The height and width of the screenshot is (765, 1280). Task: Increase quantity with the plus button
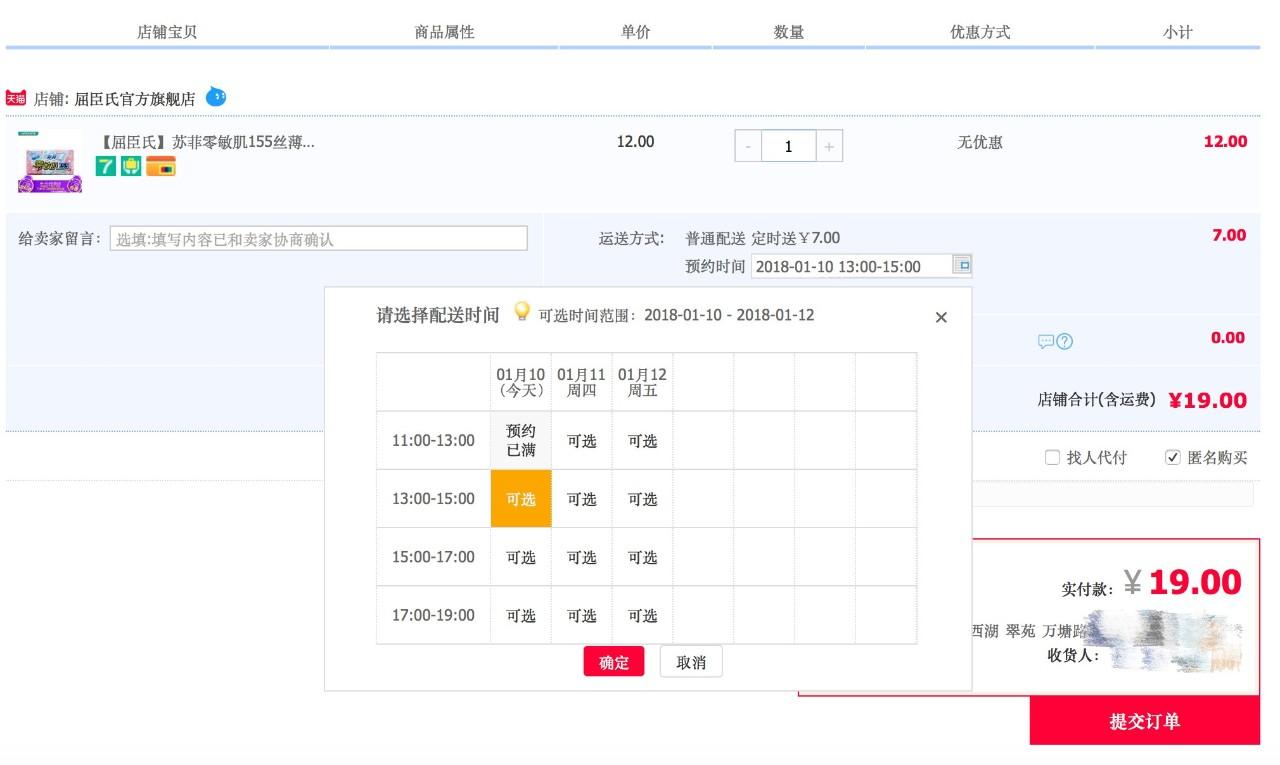[829, 146]
